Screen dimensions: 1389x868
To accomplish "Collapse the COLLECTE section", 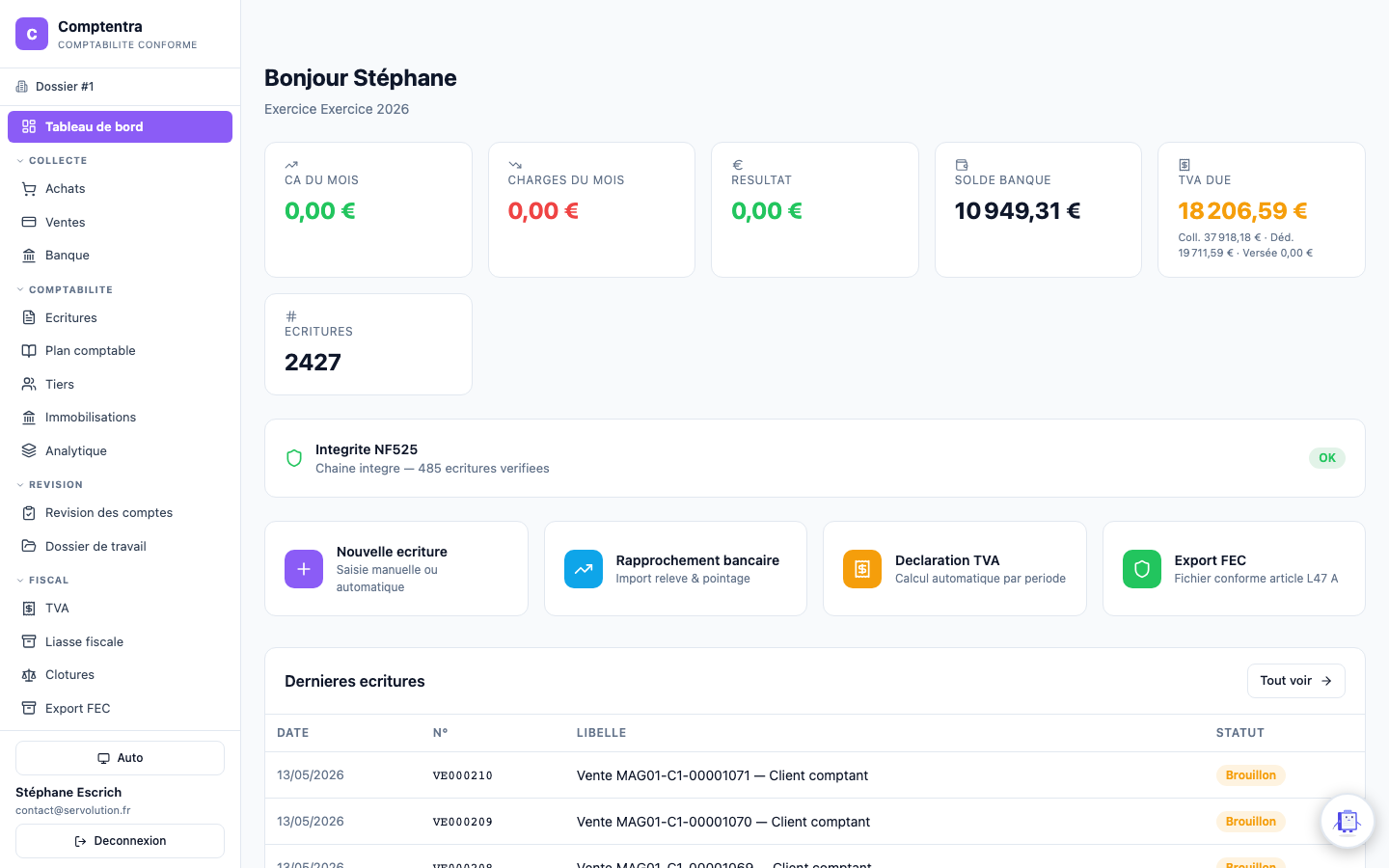I will (x=53, y=161).
